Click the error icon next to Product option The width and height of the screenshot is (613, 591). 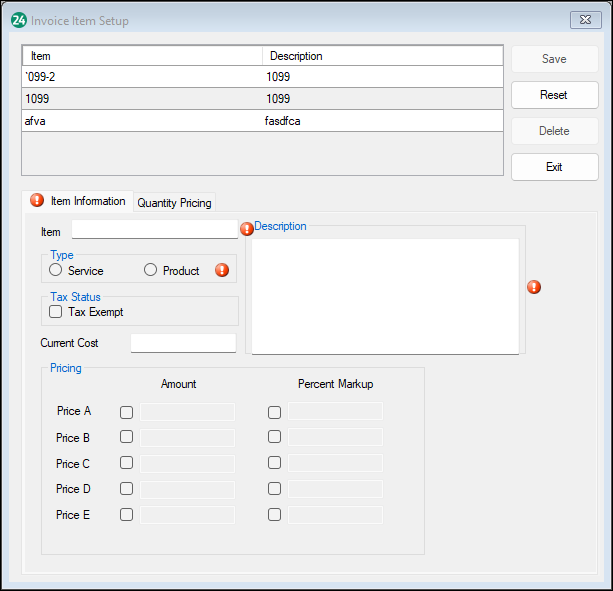click(x=222, y=270)
